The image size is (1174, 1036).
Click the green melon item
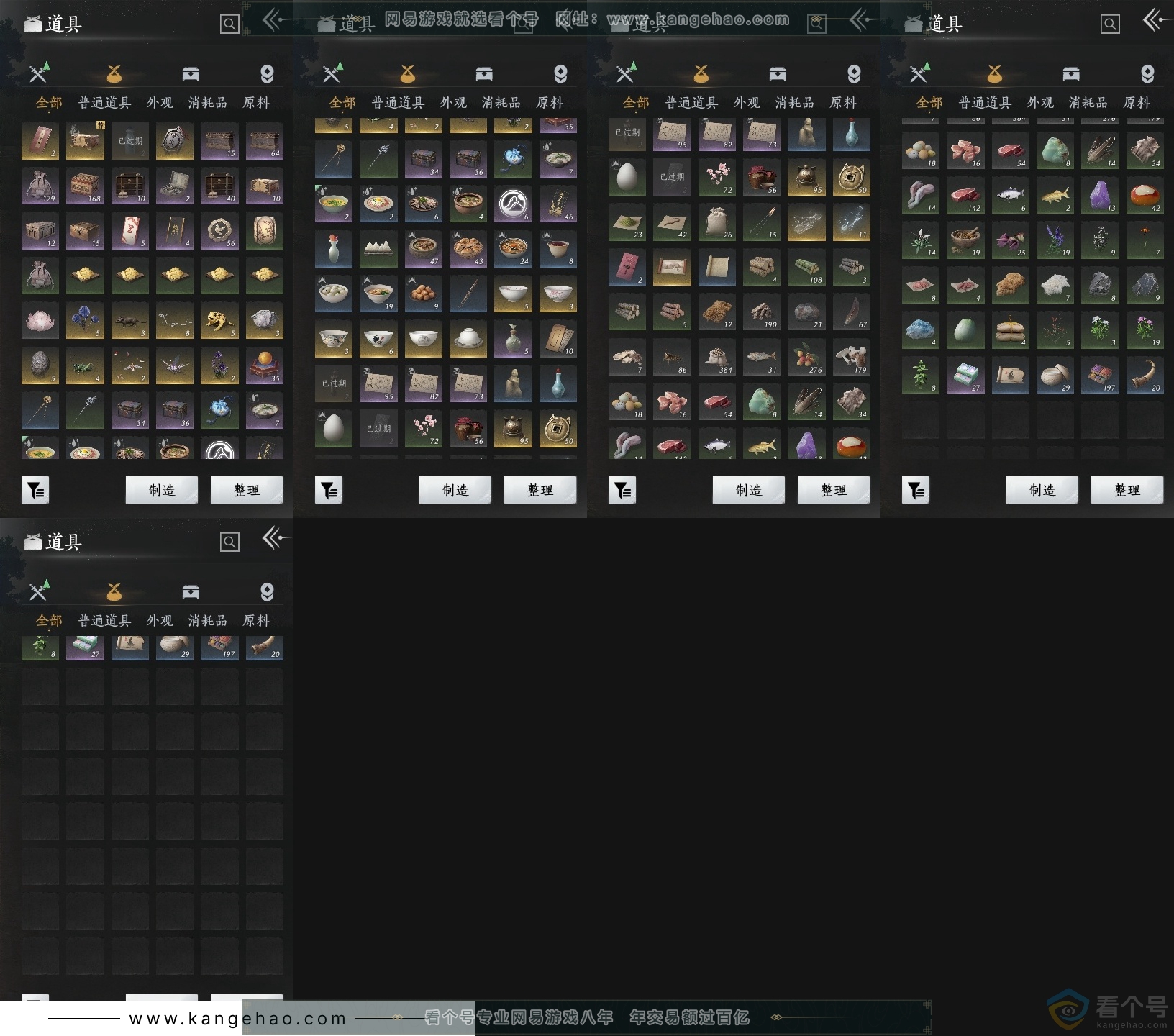coord(965,330)
